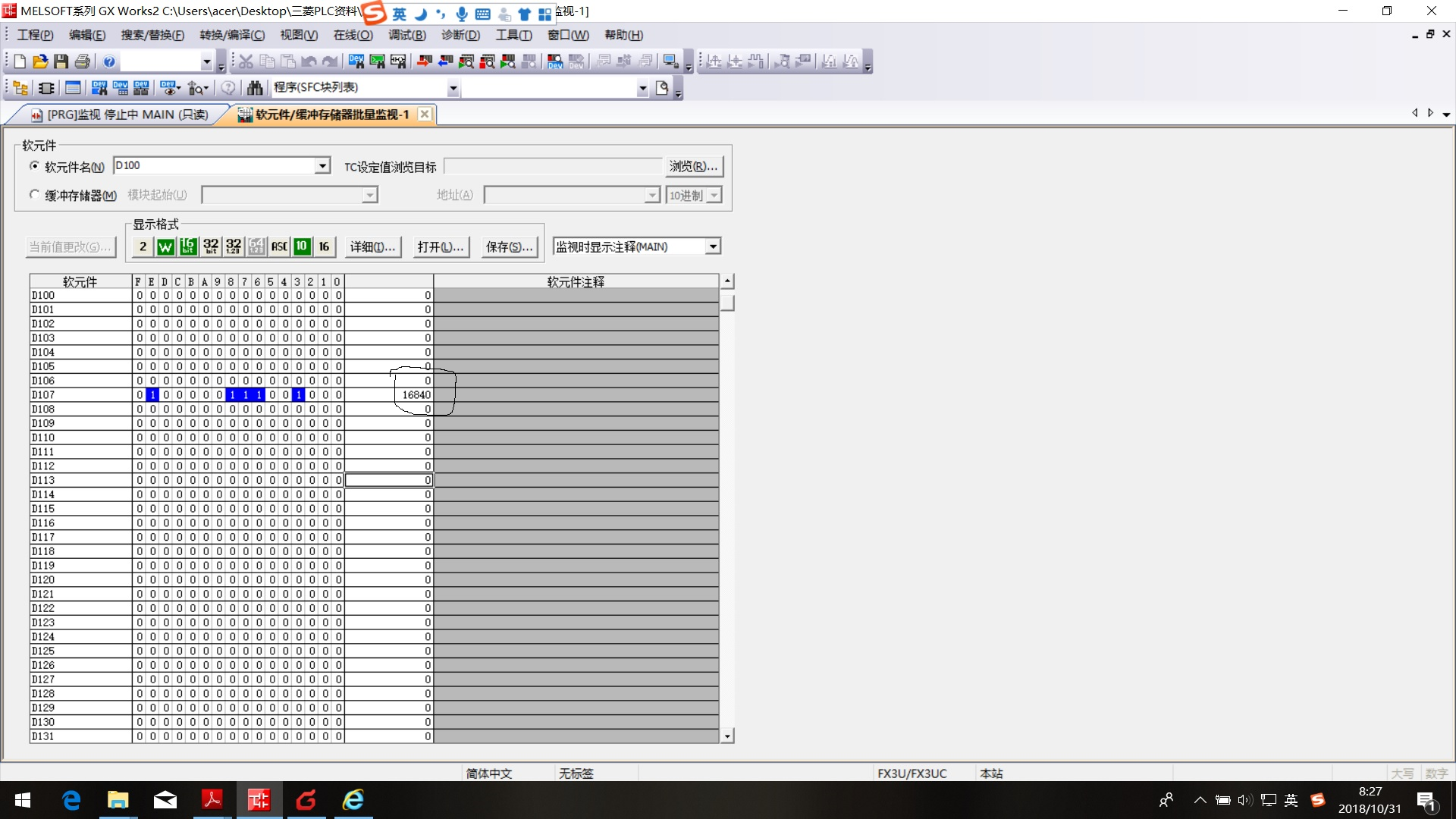Select the 软元件名 radio button

(x=34, y=166)
